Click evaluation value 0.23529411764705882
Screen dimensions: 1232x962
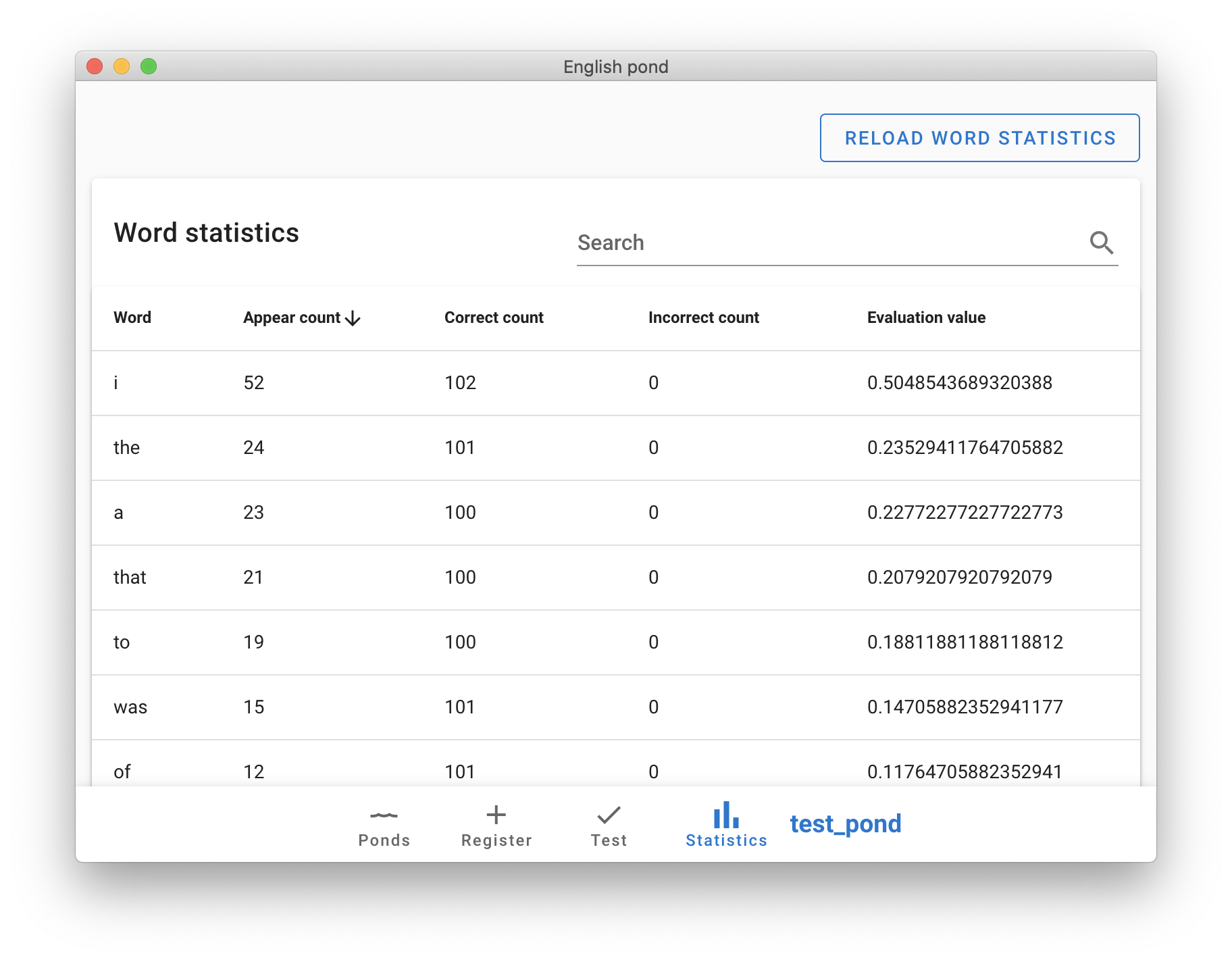965,448
